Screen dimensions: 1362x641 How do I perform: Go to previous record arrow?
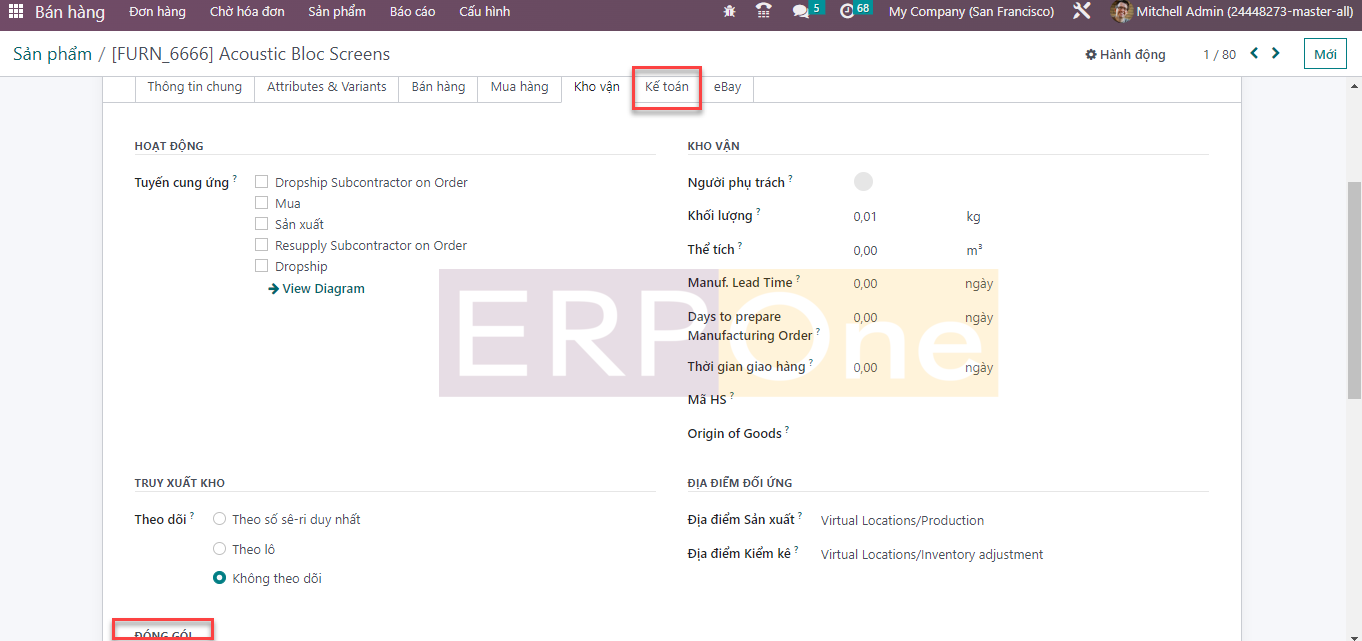pyautogui.click(x=1254, y=54)
